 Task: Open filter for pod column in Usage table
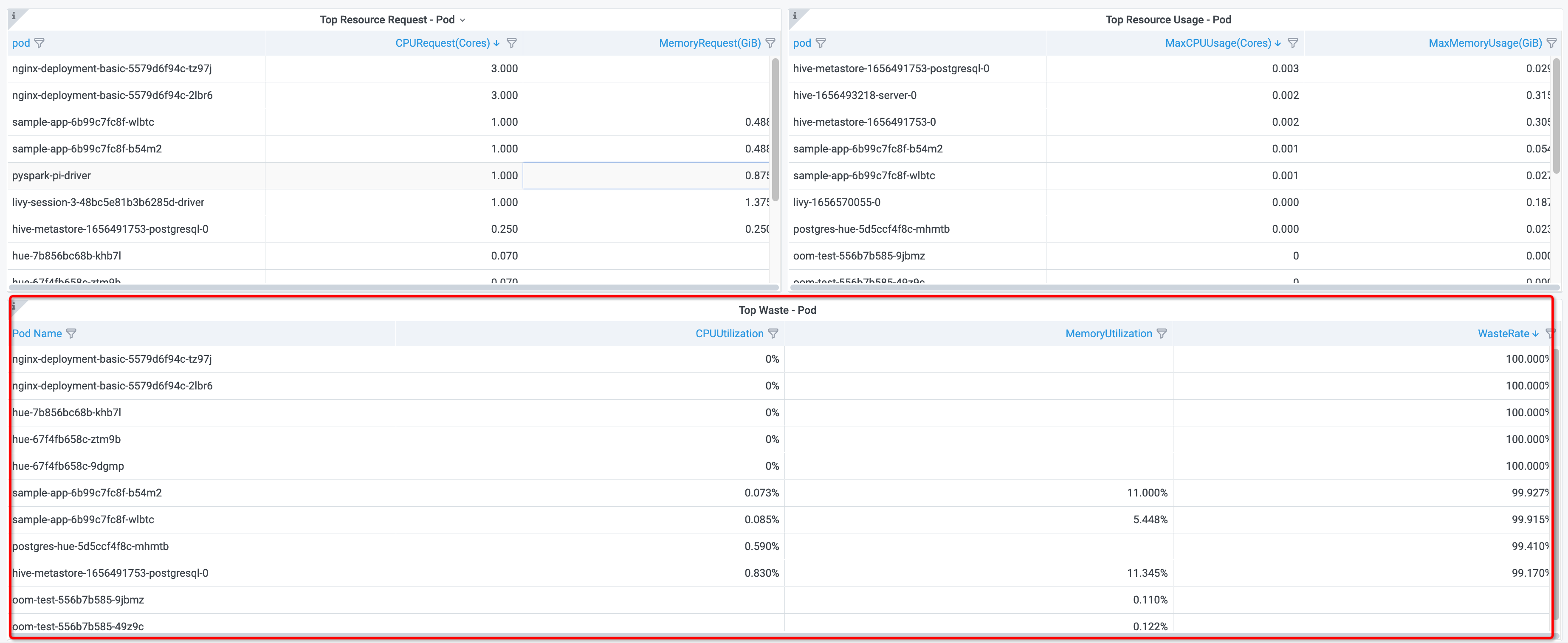[821, 43]
